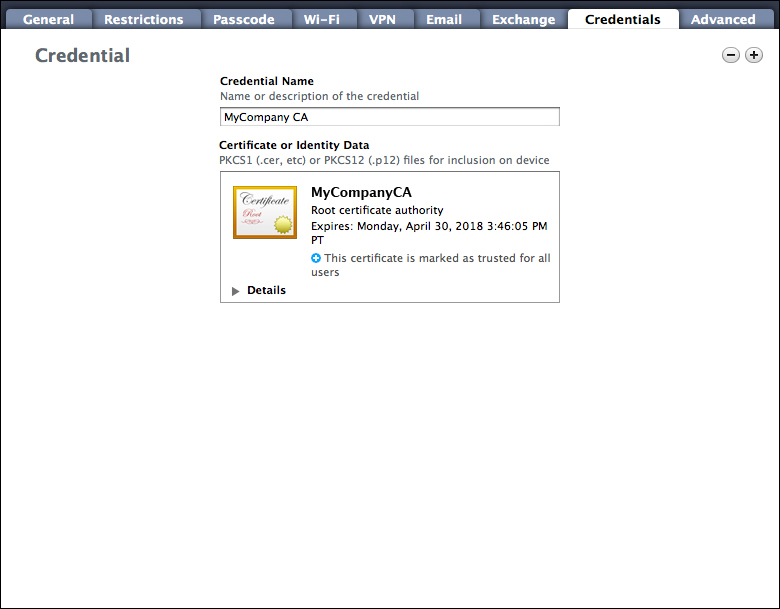Select the Wi-Fi tab

[322, 19]
